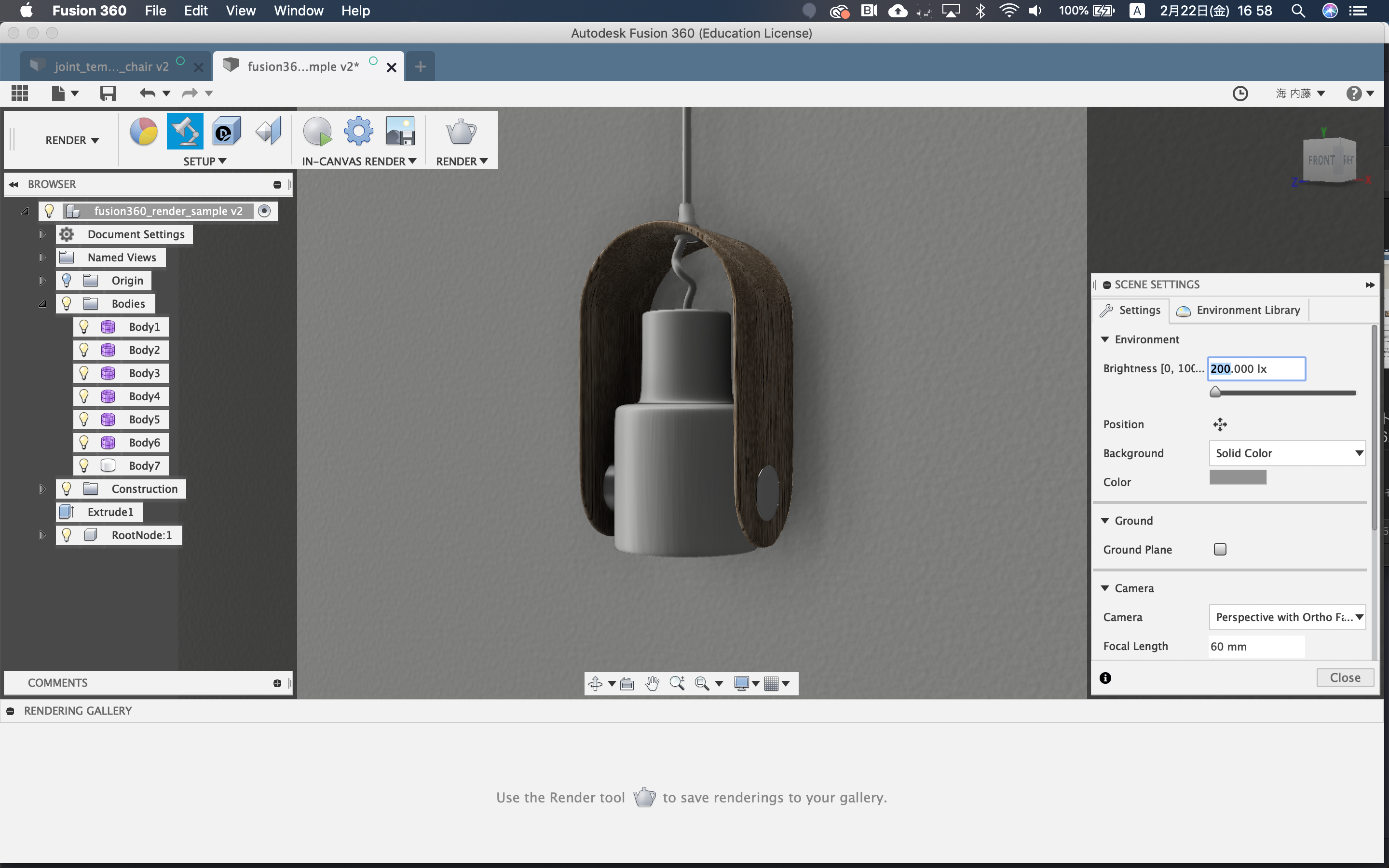Expand the Named Views tree node
Viewport: 1389px width, 868px height.
point(42,257)
